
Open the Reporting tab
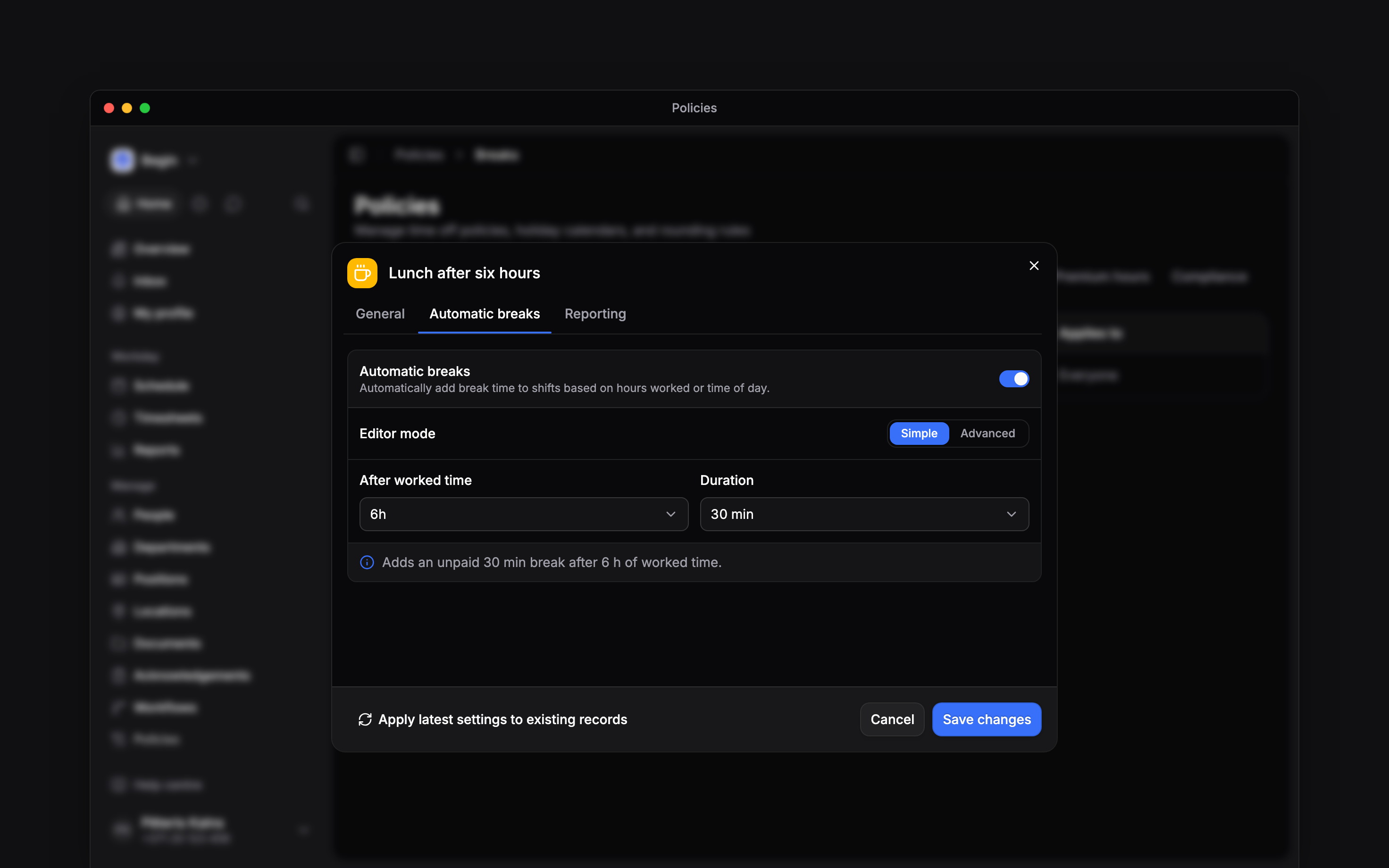coord(595,314)
